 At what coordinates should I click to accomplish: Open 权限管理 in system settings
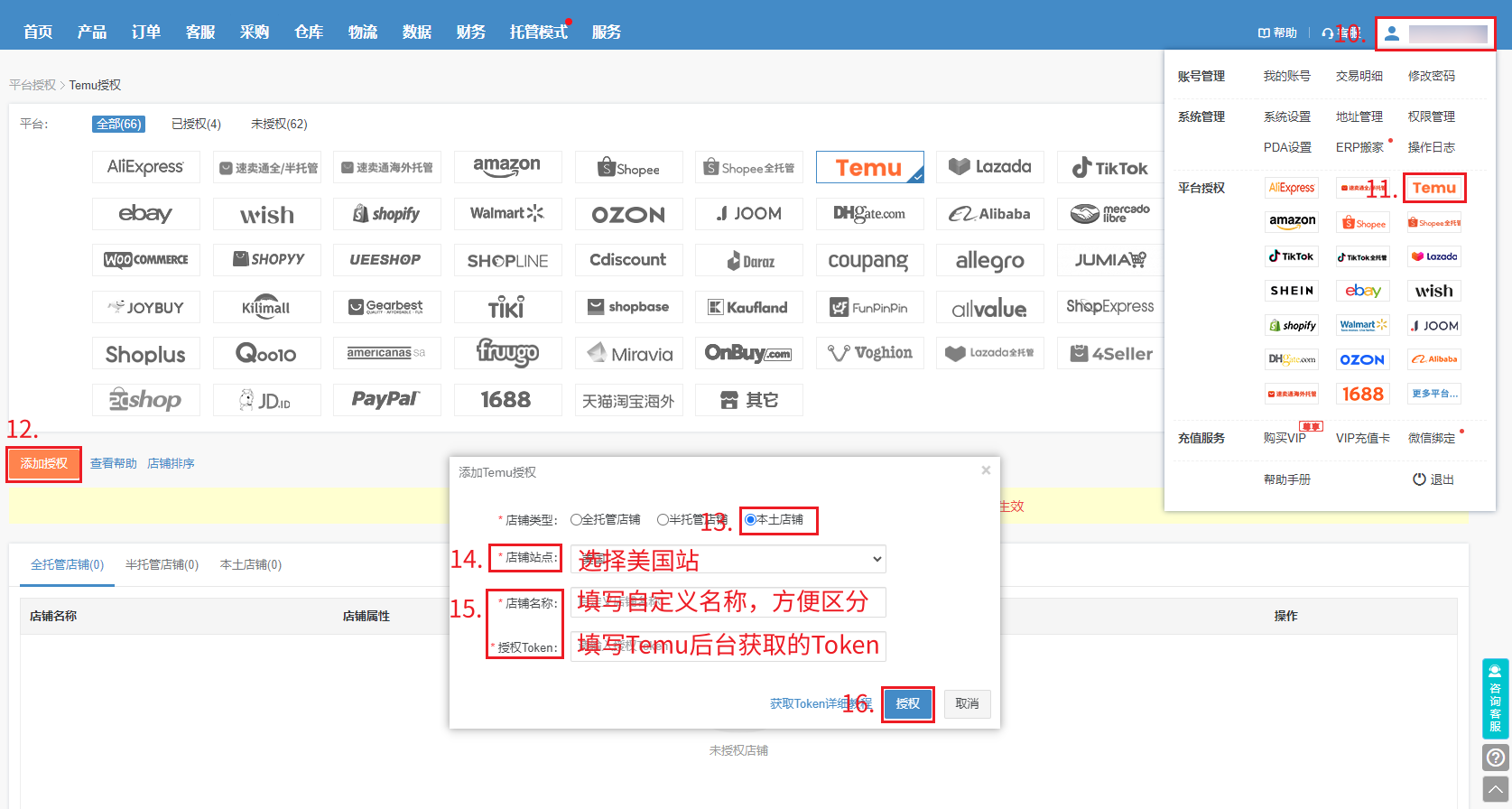tap(1432, 116)
